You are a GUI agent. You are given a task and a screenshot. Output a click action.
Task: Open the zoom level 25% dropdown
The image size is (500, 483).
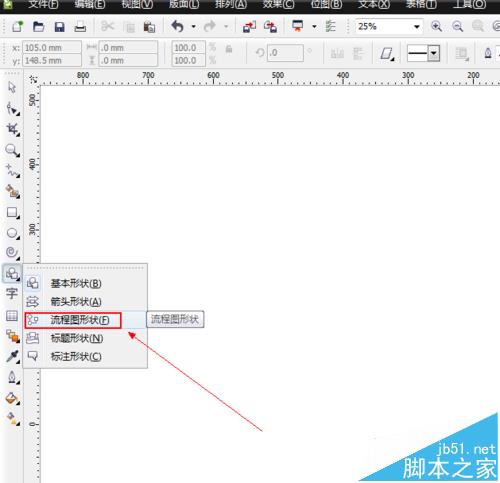417,27
